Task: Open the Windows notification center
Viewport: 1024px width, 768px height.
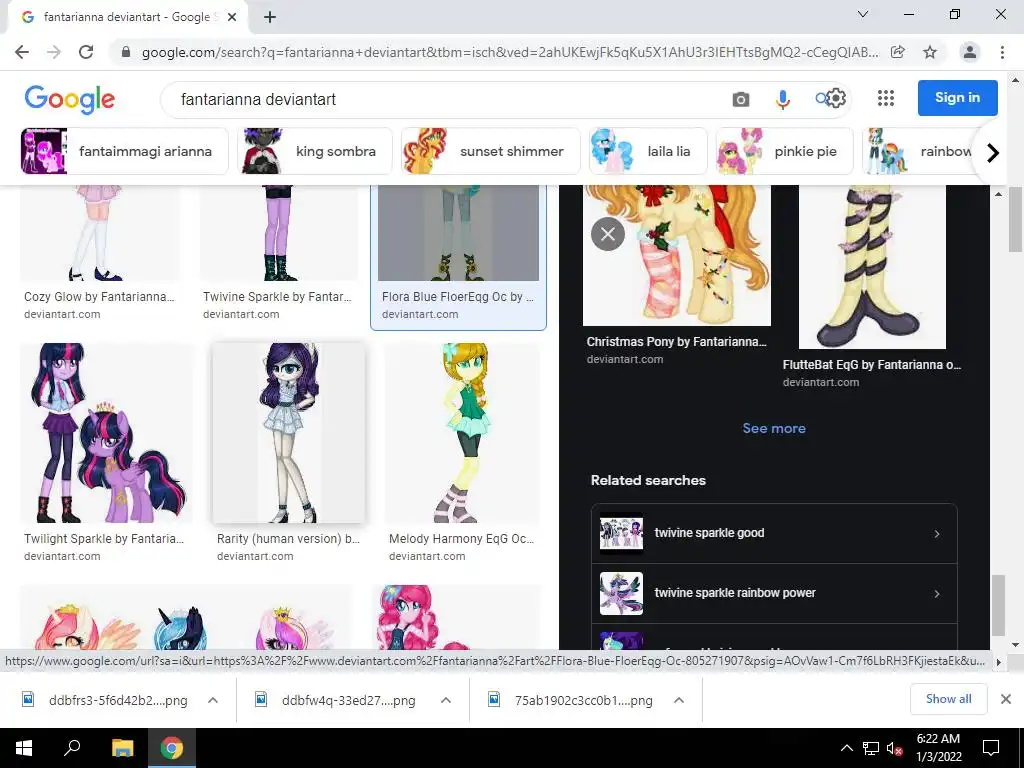Action: (x=991, y=748)
